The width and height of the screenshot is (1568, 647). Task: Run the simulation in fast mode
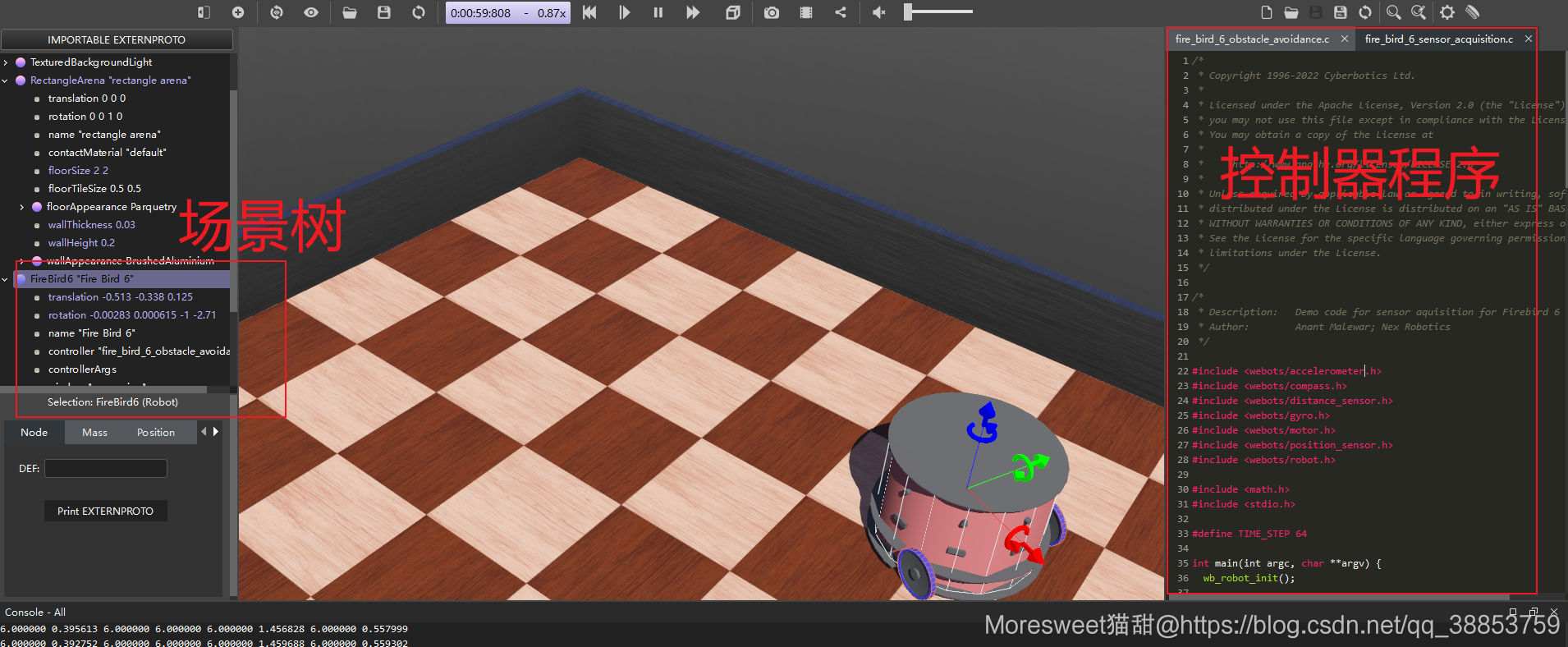(x=693, y=12)
